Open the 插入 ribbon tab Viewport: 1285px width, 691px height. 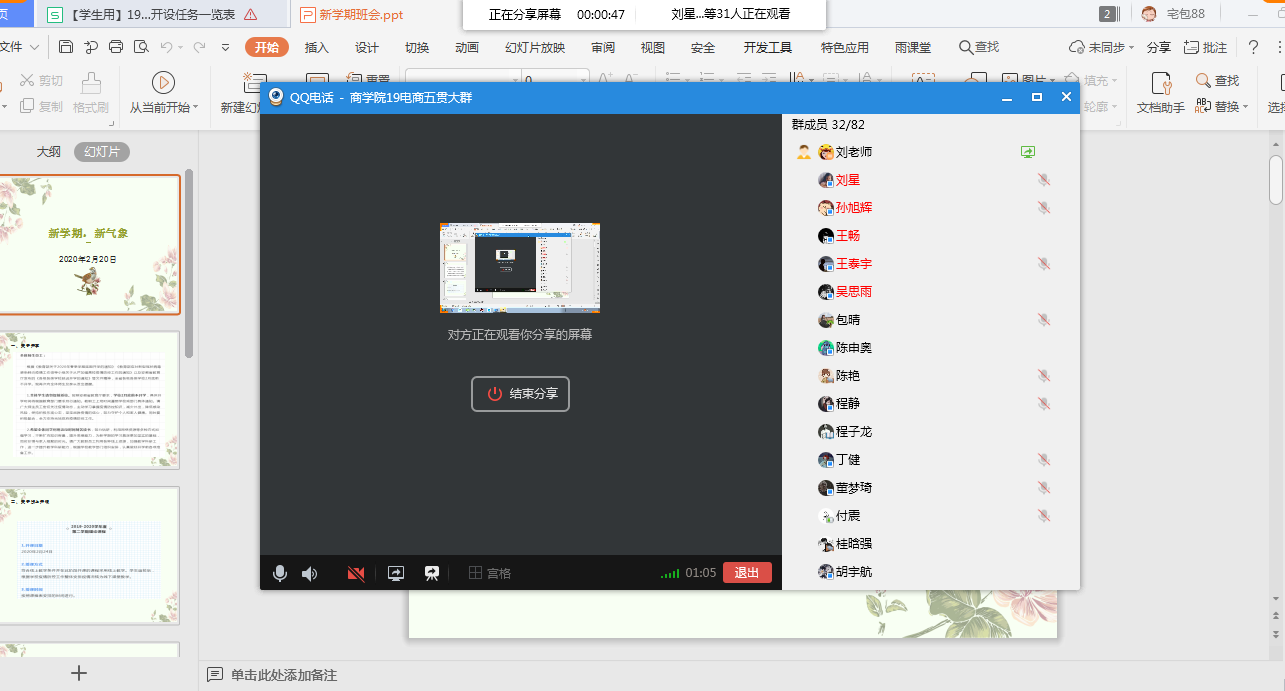point(316,47)
